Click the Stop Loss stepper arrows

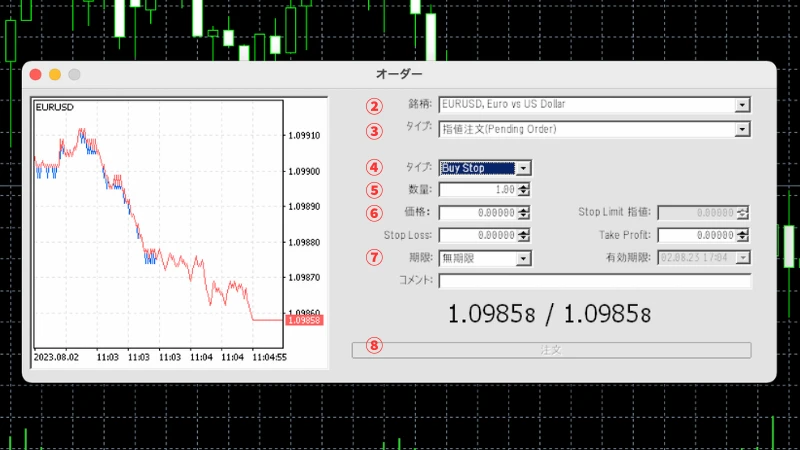click(523, 235)
